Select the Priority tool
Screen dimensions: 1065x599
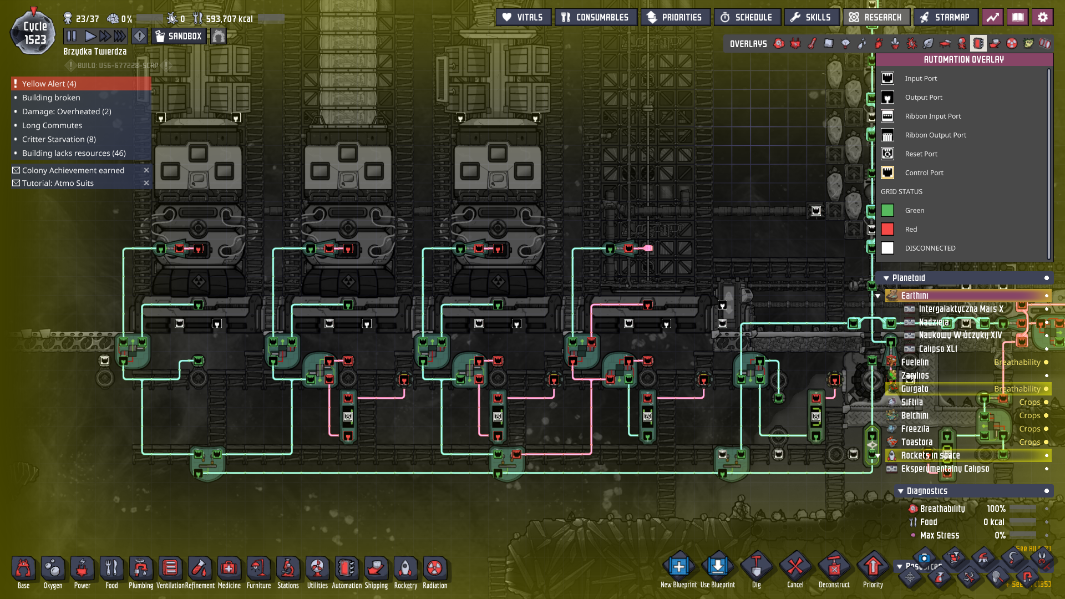(x=873, y=569)
